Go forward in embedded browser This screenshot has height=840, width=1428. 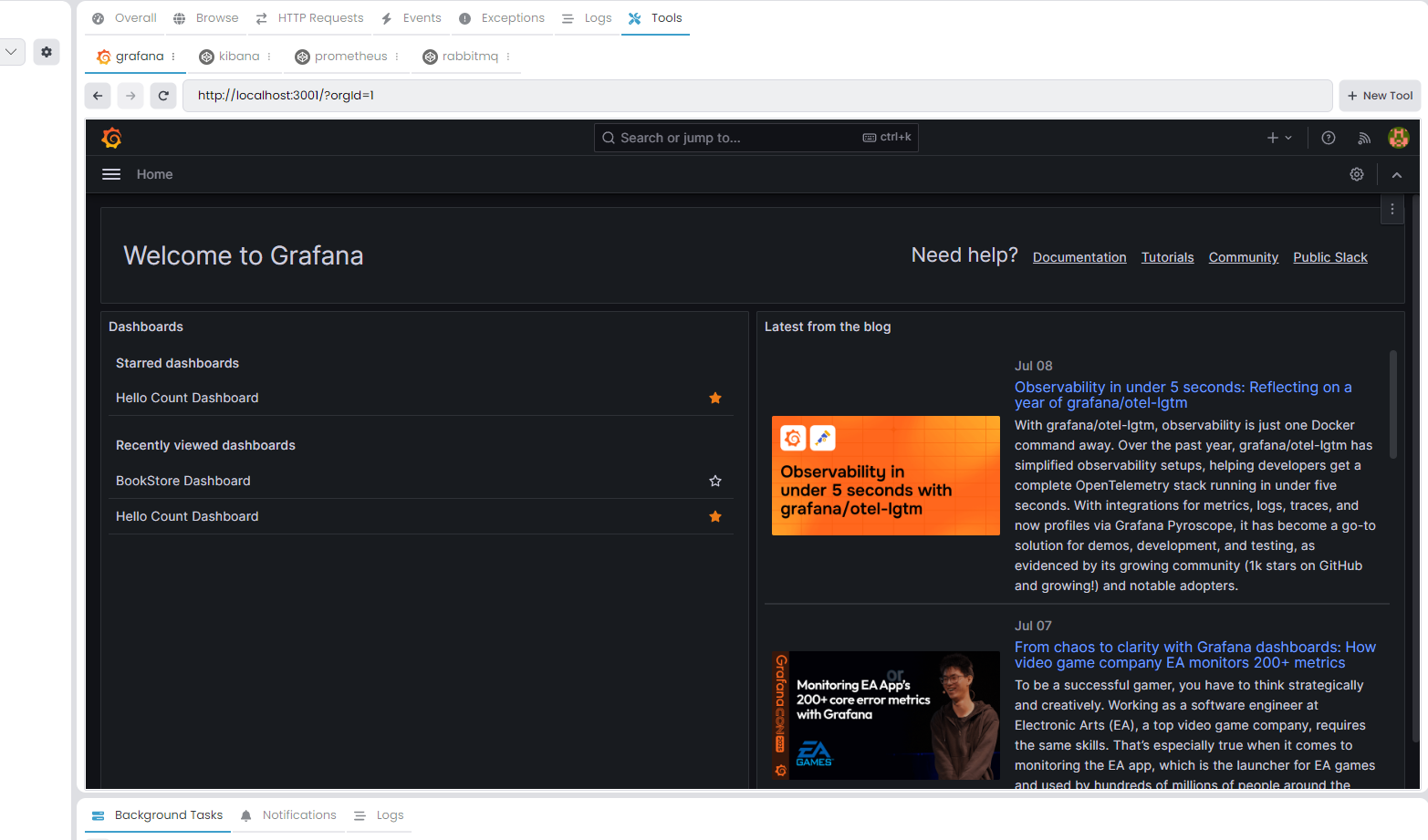click(x=130, y=96)
